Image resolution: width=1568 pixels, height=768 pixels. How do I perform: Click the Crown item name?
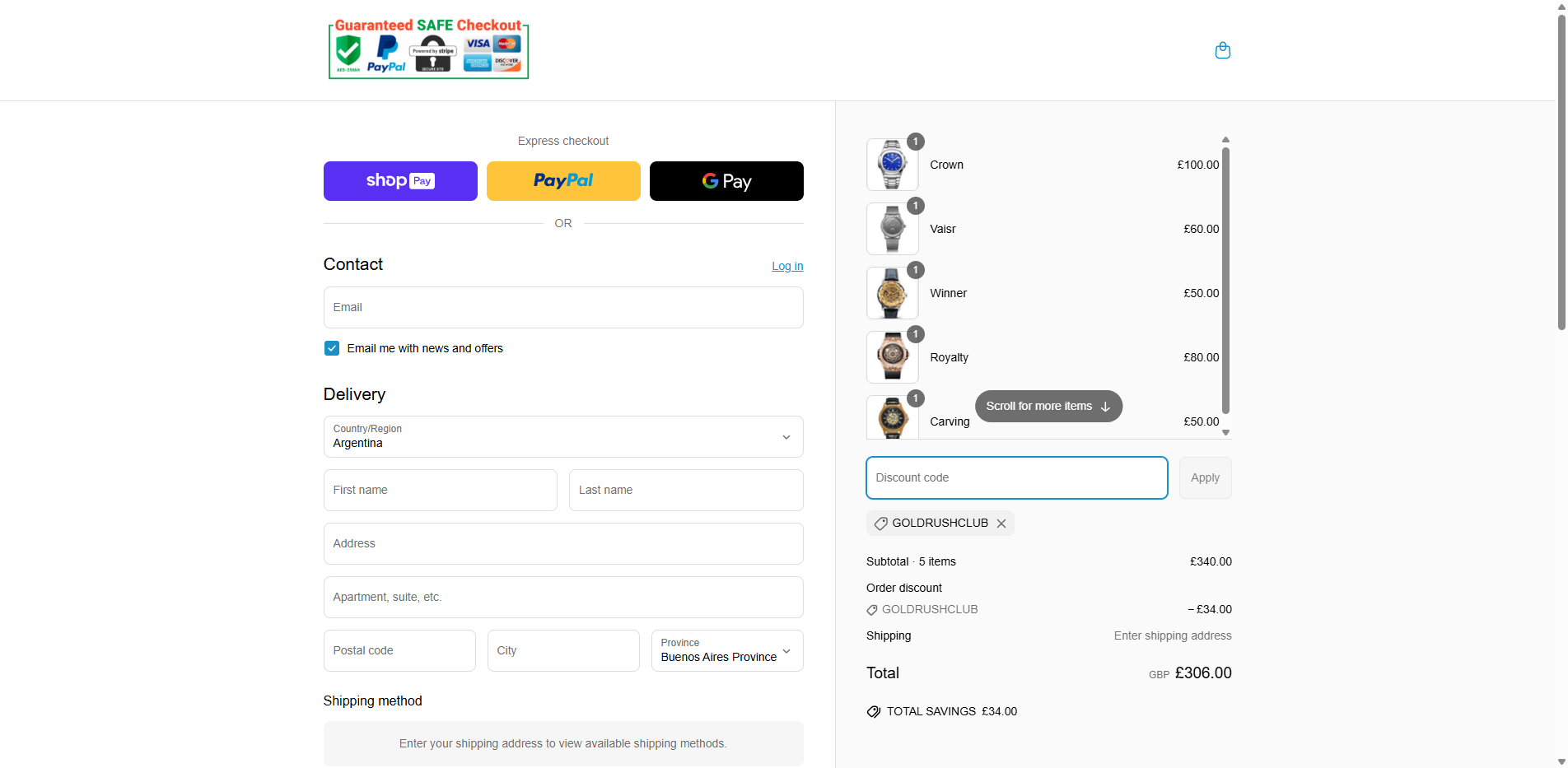click(x=946, y=165)
